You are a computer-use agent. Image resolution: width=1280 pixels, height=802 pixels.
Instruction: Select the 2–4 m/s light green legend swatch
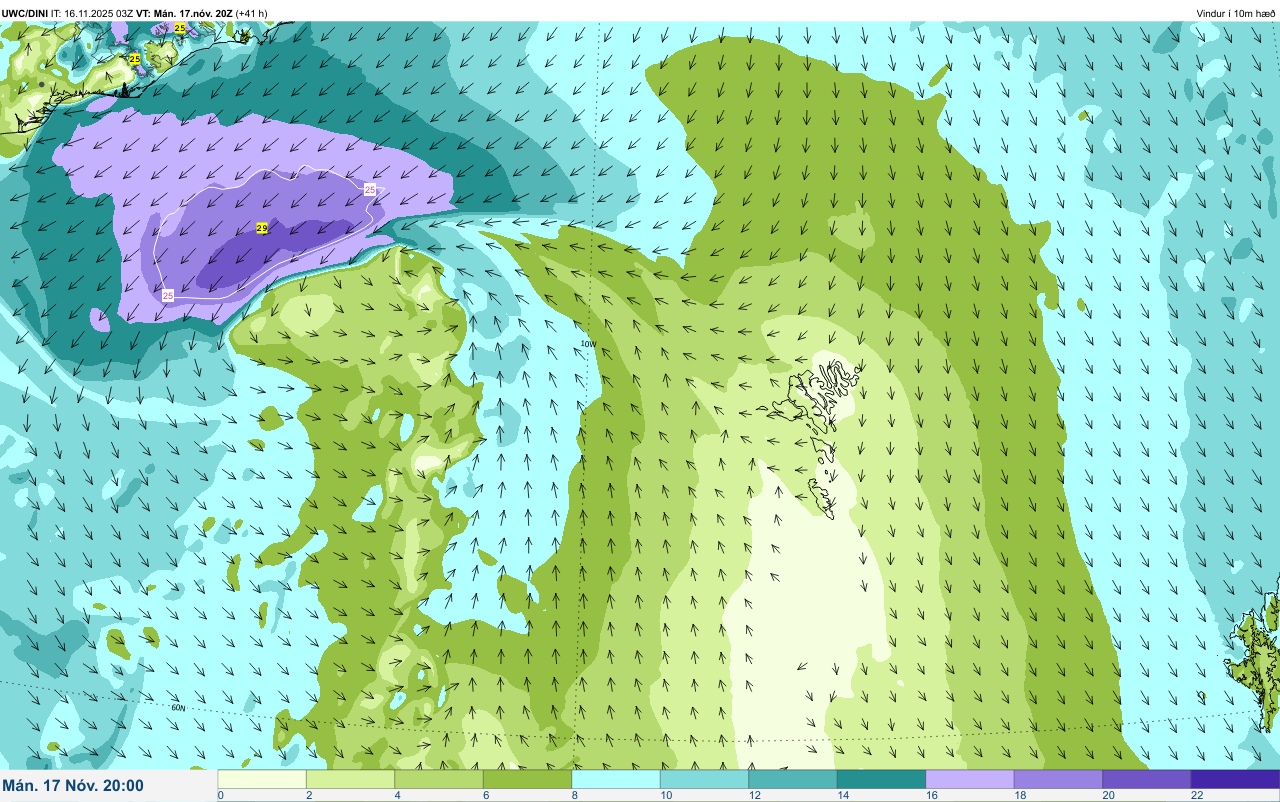pyautogui.click(x=350, y=779)
